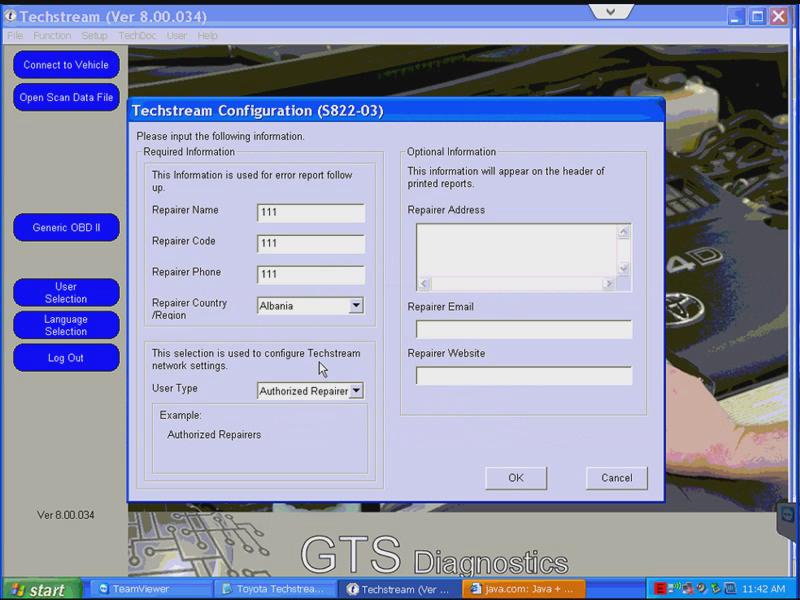Confirm configuration with OK button
This screenshot has height=600, width=800.
(x=516, y=478)
